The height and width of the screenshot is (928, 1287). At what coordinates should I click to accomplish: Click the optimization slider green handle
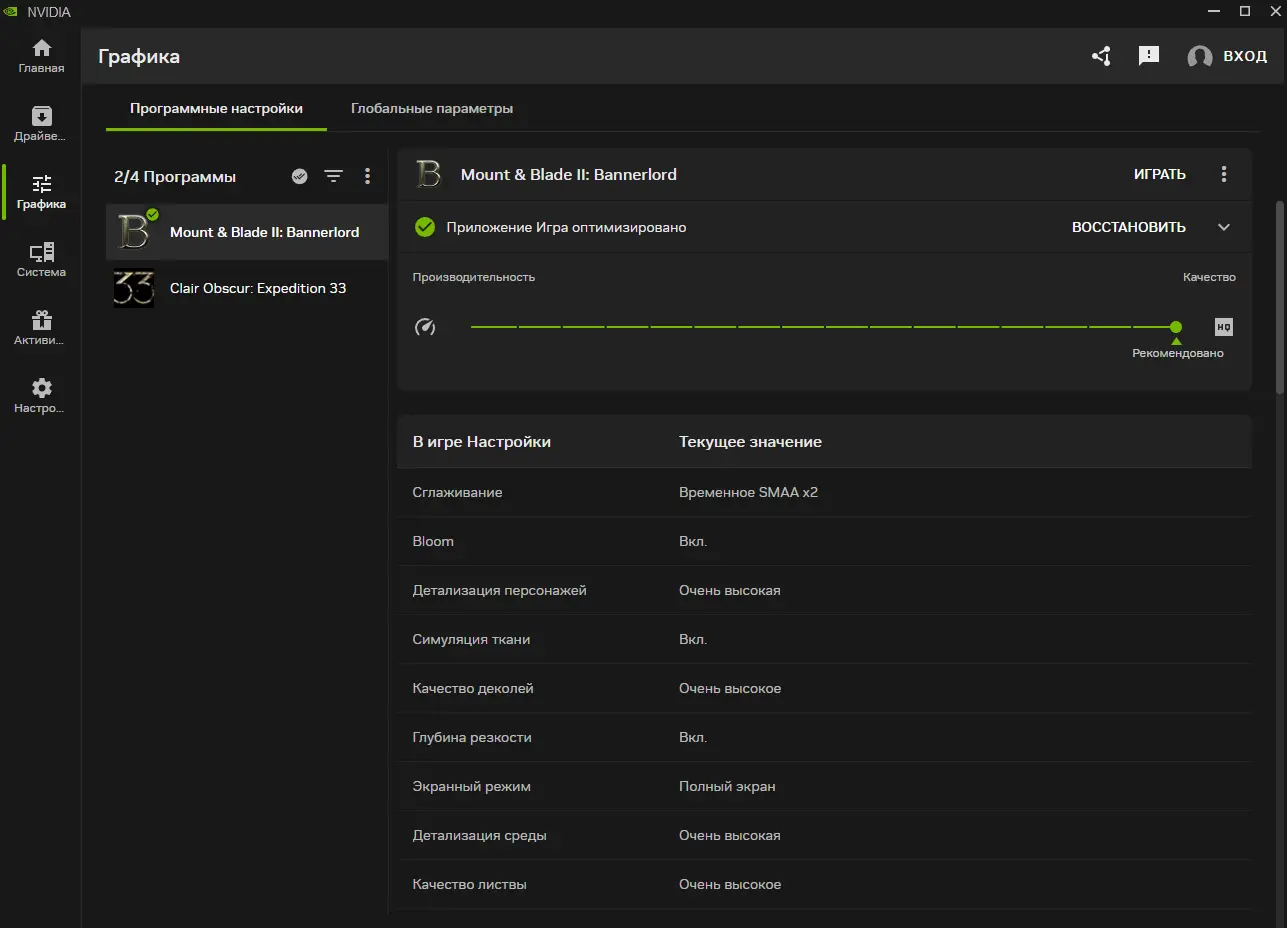(x=1176, y=327)
